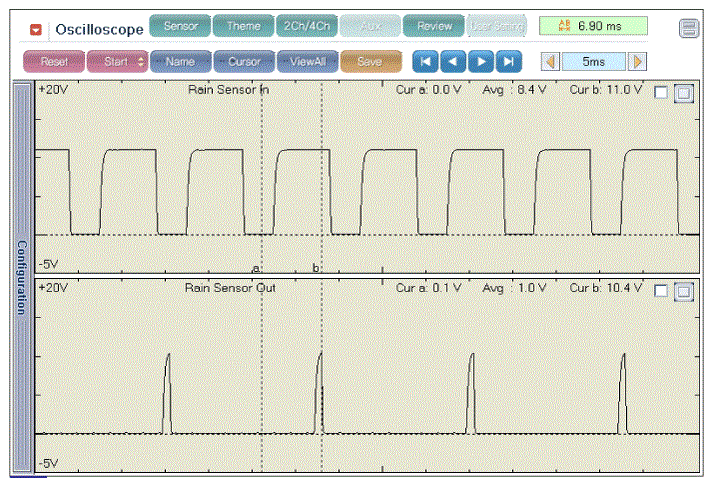Click the 5ms time base field
713x487 pixels.
(x=592, y=62)
